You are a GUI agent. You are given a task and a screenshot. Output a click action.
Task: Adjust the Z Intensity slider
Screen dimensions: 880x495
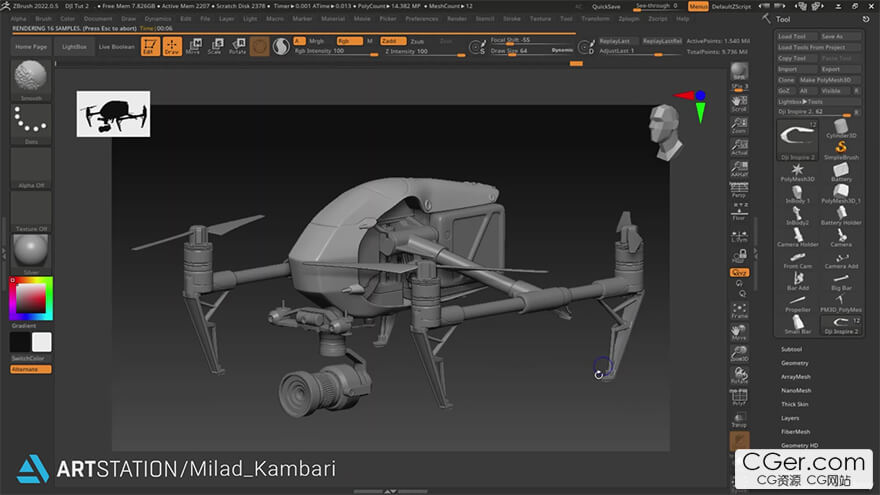424,51
